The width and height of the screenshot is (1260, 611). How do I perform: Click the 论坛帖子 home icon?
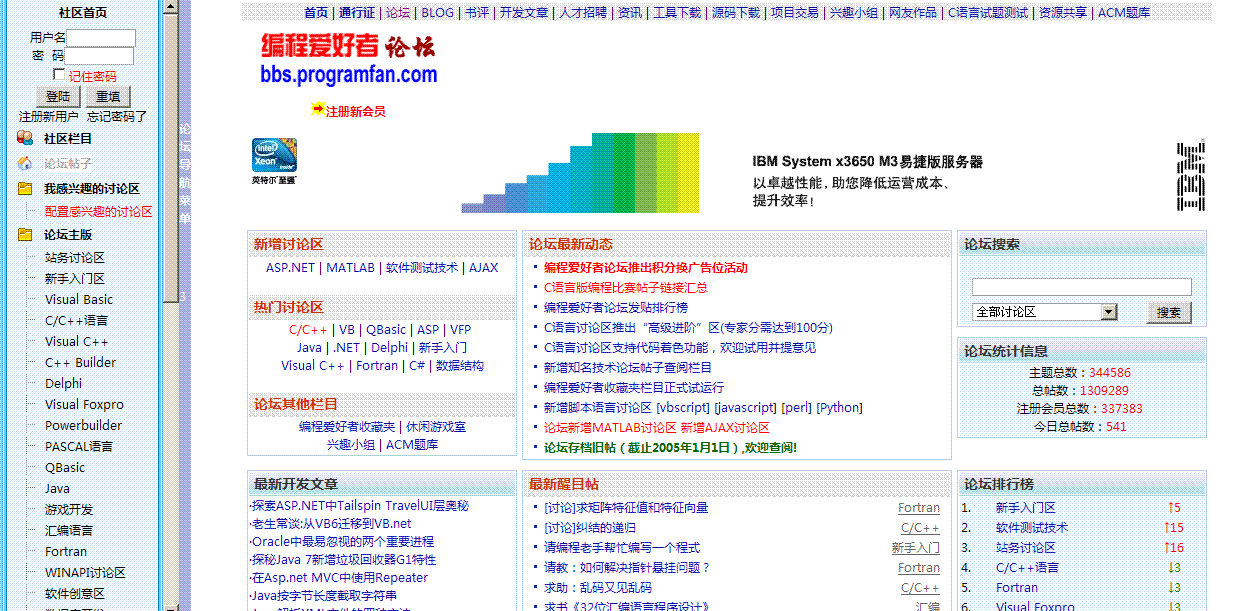pos(25,163)
